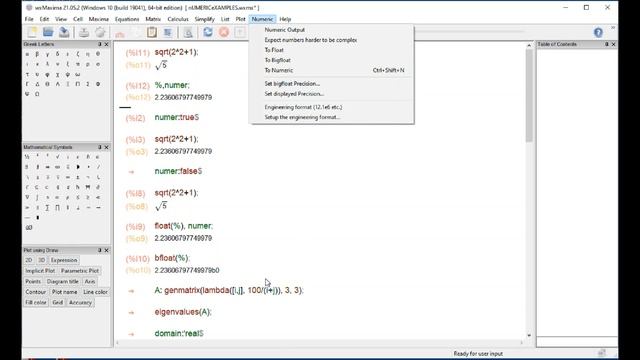Screen dimensions: 640x360
Task: Open the Calculus menu
Action: click(x=178, y=19)
